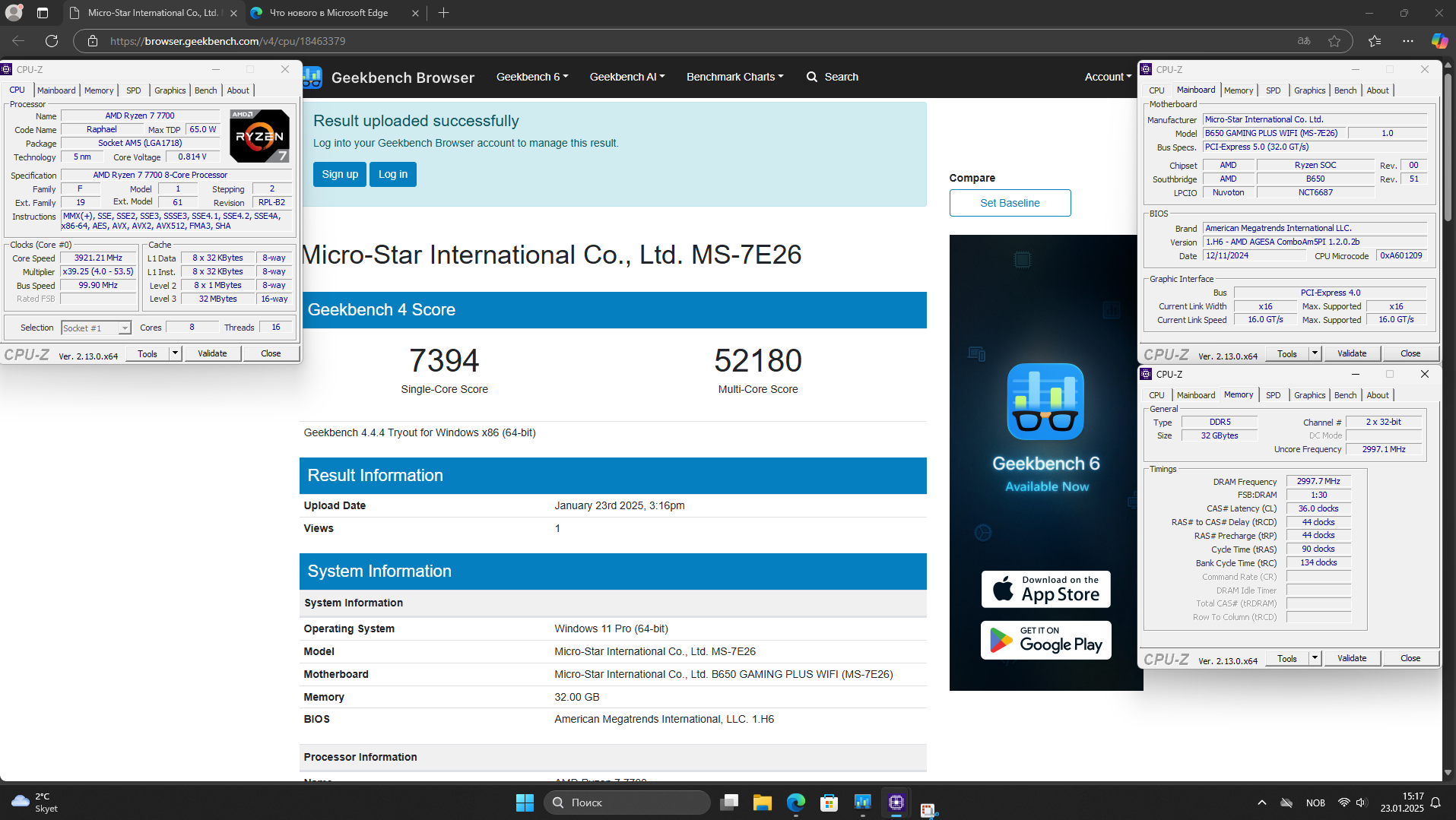
Task: Open the tab actions menu icon in Edge
Action: tap(43, 13)
